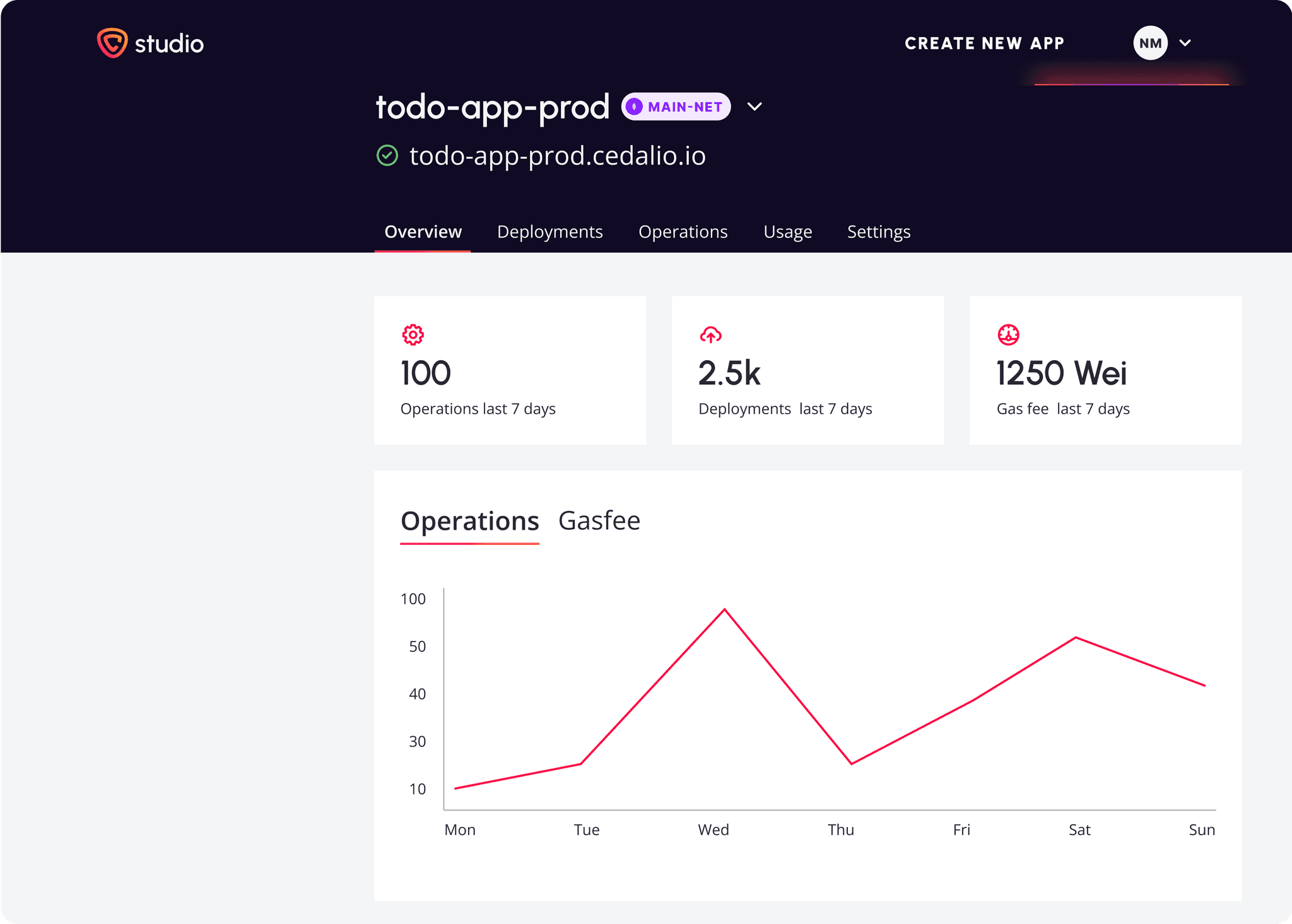Open the account menu chevron beside NM
Image resolution: width=1292 pixels, height=924 pixels.
tap(1186, 43)
